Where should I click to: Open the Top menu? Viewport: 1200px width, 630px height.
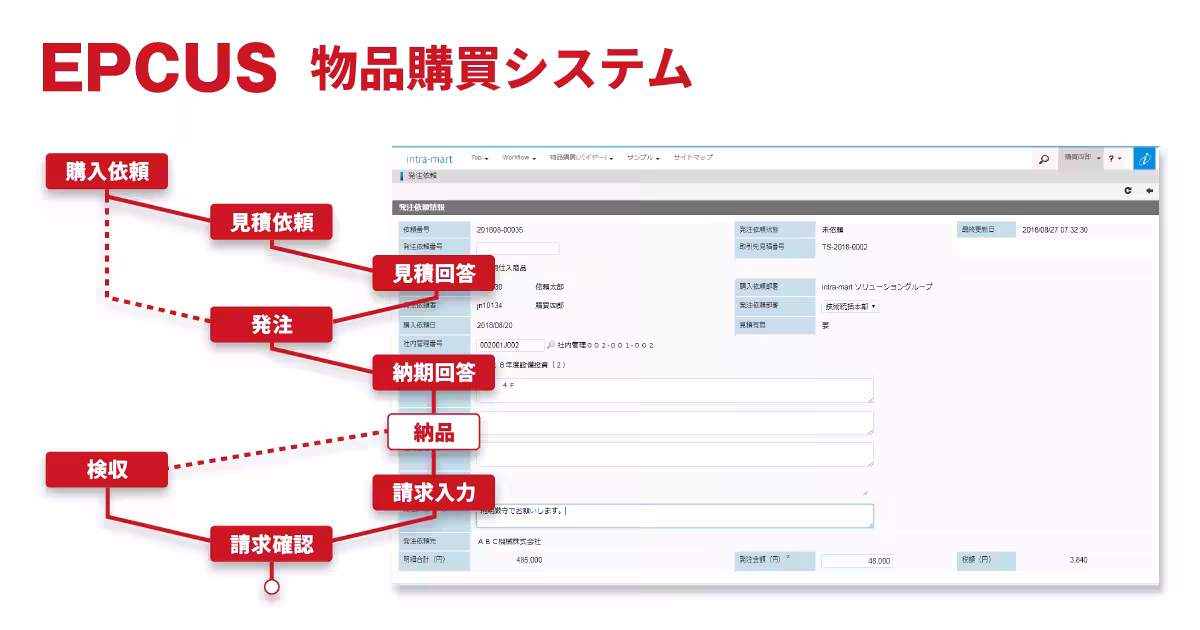[x=480, y=158]
